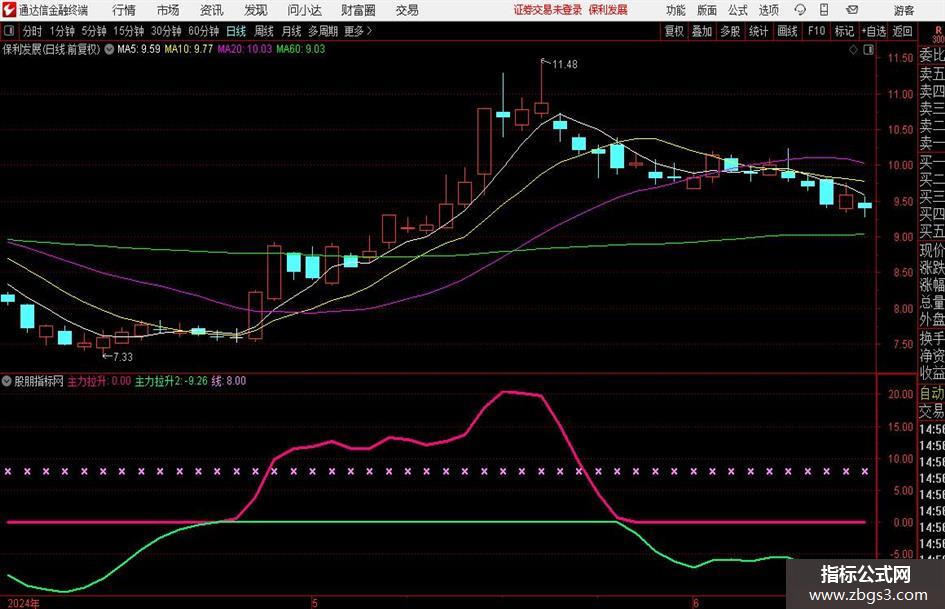The width and height of the screenshot is (945, 609).
Task: Click the 标记 mark button
Action: pyautogui.click(x=844, y=31)
